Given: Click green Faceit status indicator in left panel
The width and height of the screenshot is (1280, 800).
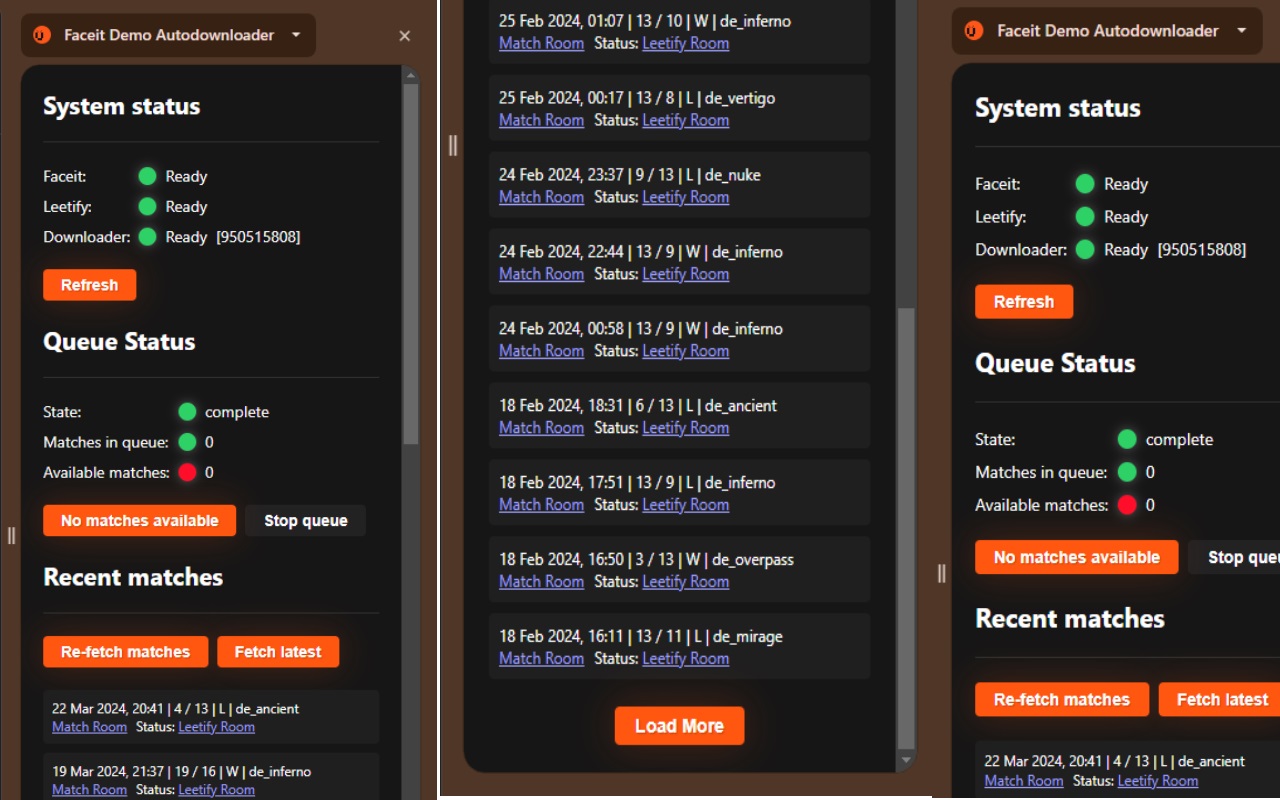Looking at the screenshot, I should tap(147, 177).
